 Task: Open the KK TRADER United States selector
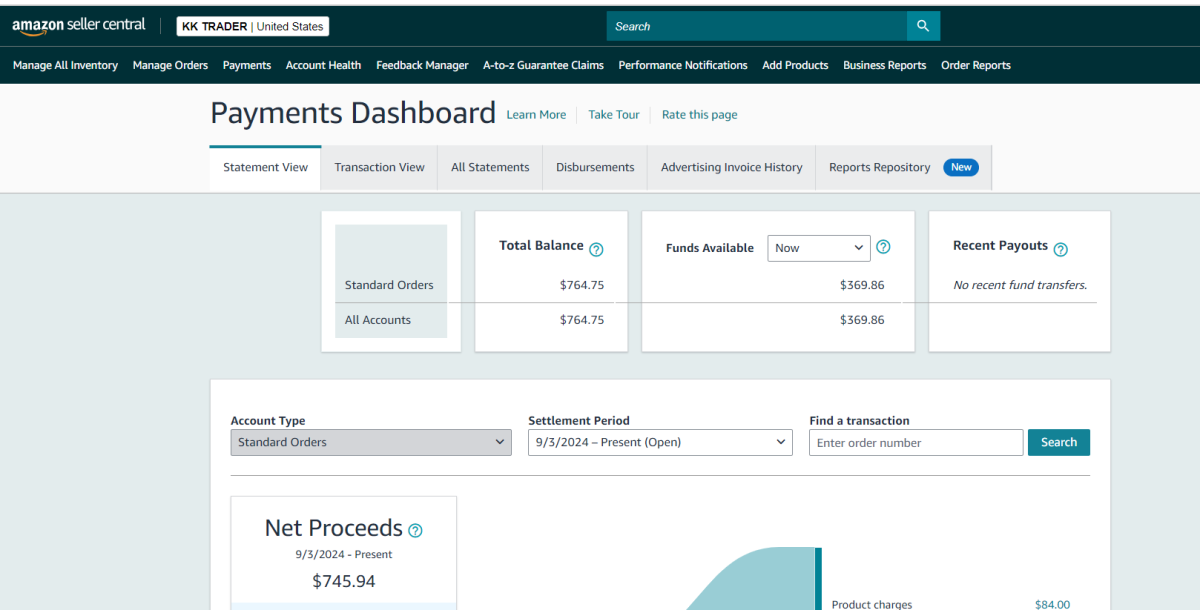coord(253,27)
